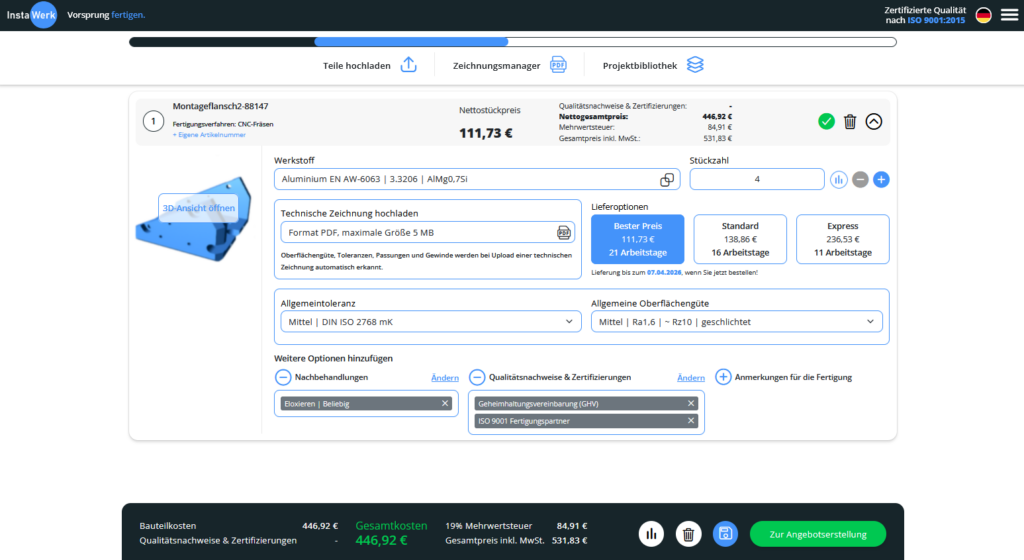Delete the Montageflansch2-88147 part with trash icon
The width and height of the screenshot is (1024, 560).
pos(850,121)
